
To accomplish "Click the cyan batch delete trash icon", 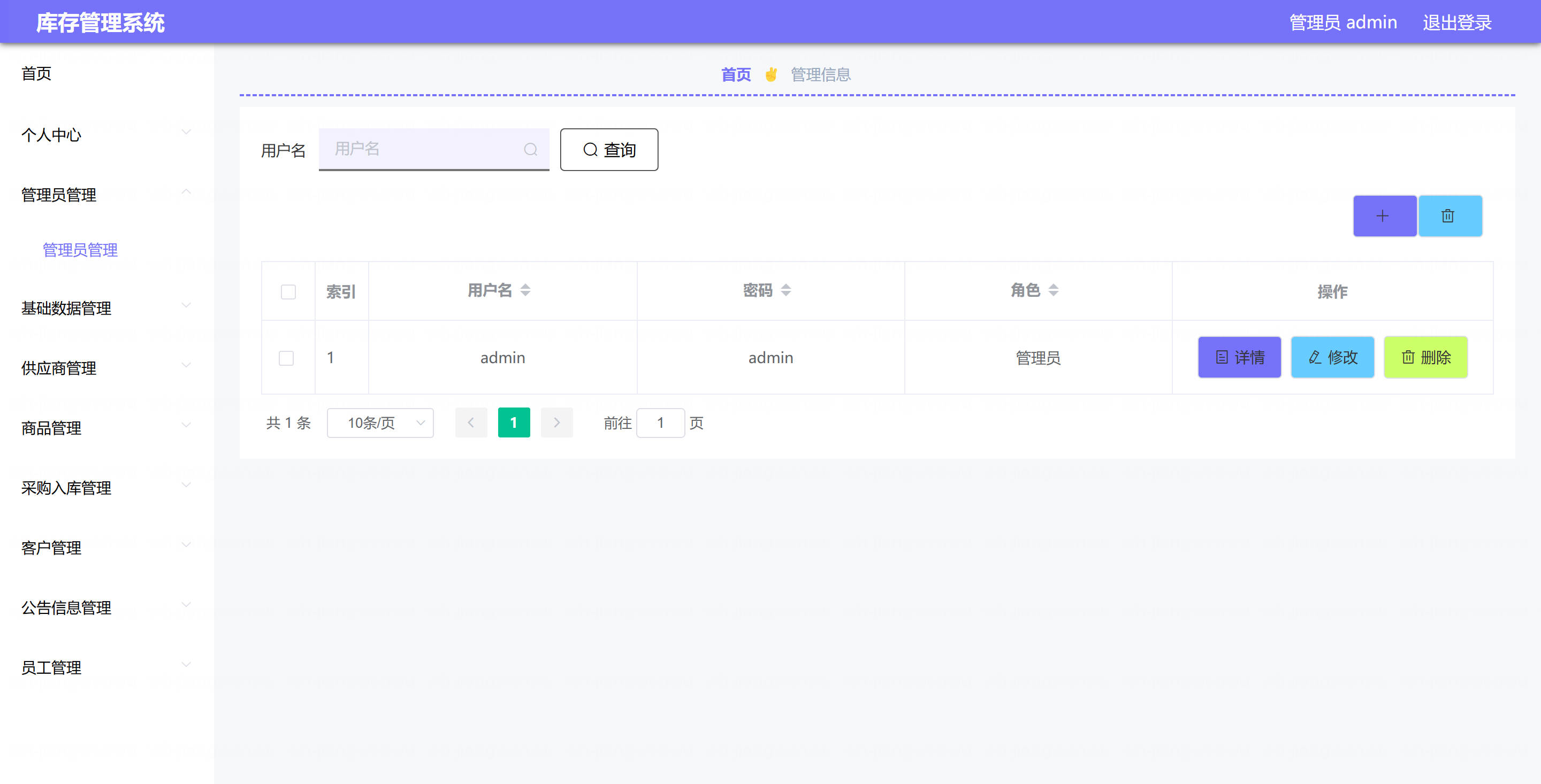I will point(1450,216).
